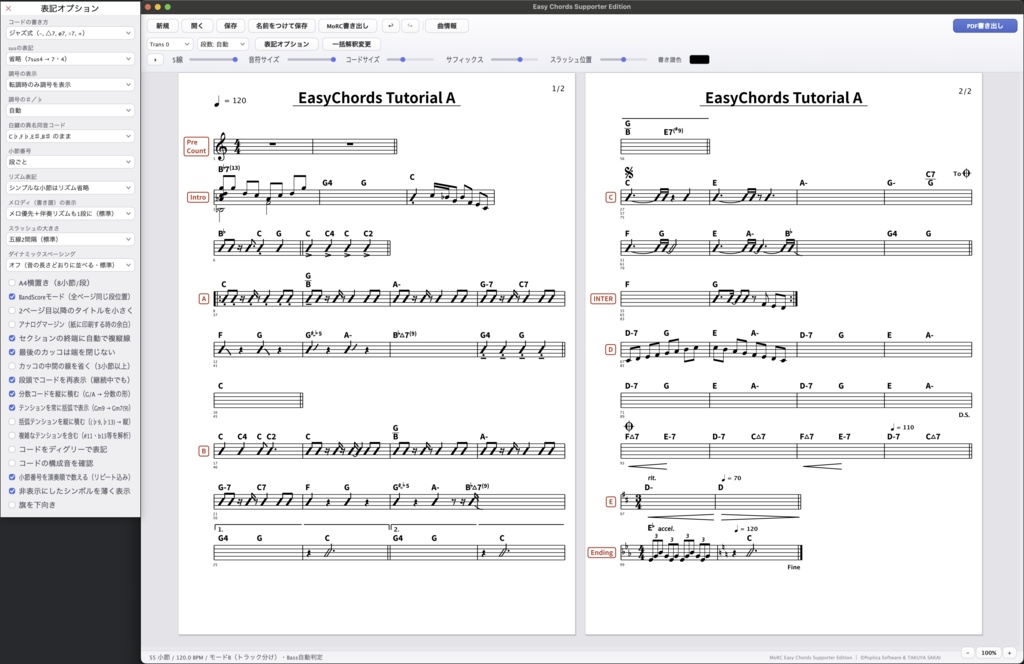The width and height of the screenshot is (1024, 664).
Task: Click the treble clef in Pre Count
Action: click(221, 146)
